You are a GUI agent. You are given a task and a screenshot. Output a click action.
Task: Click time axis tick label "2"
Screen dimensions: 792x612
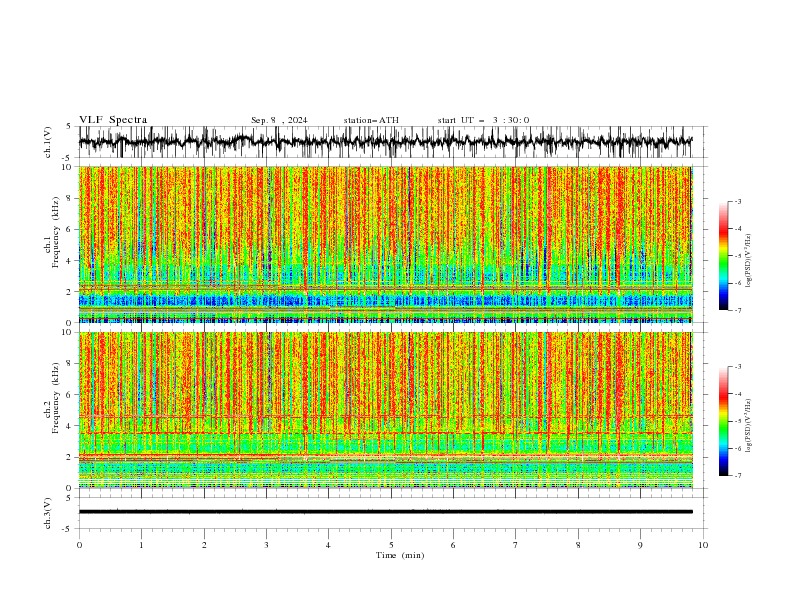(x=204, y=545)
